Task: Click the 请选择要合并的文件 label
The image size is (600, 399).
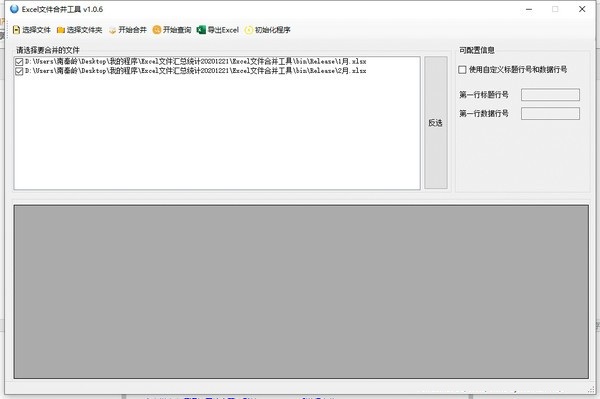Action: 48,50
